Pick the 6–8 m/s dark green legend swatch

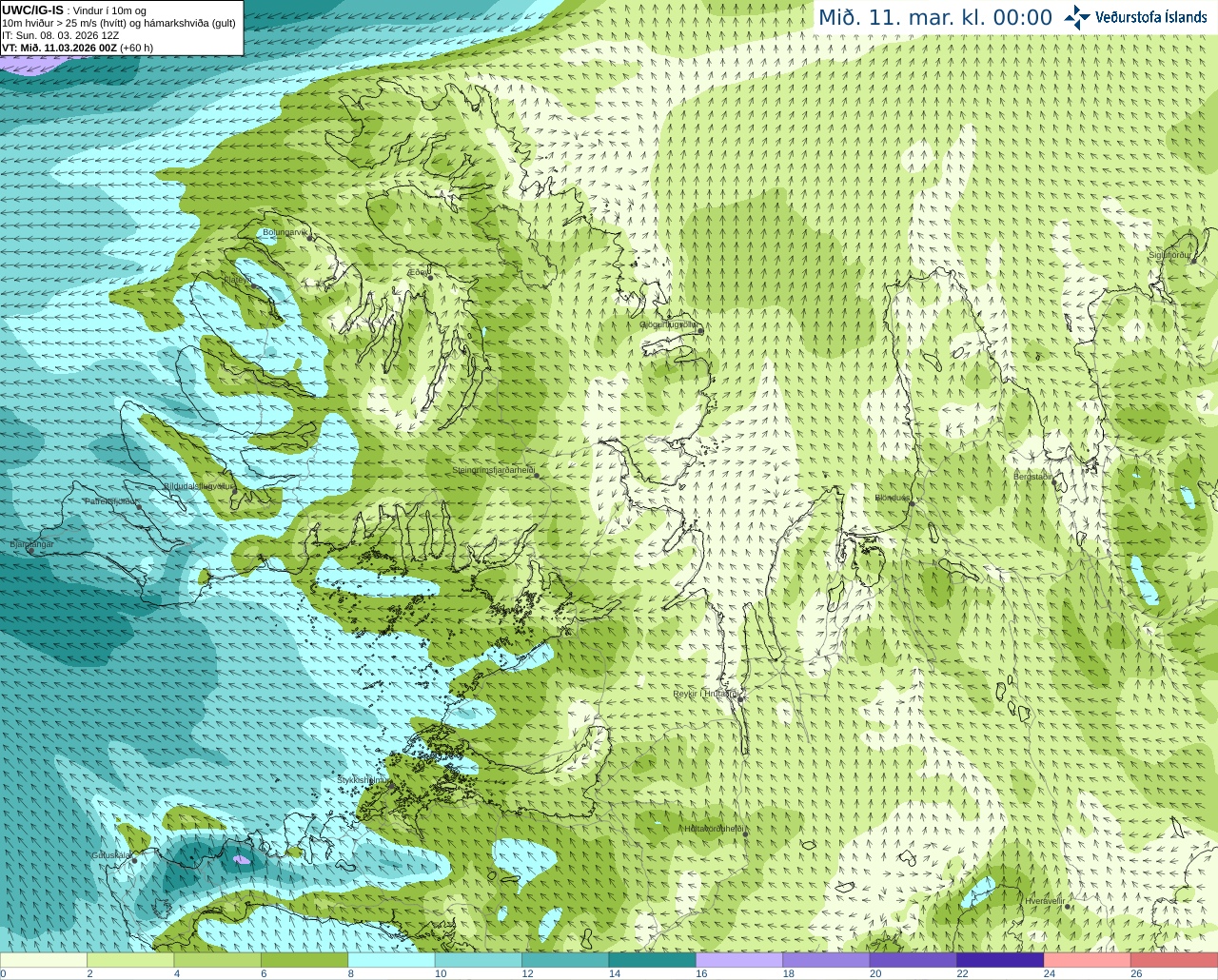click(304, 961)
